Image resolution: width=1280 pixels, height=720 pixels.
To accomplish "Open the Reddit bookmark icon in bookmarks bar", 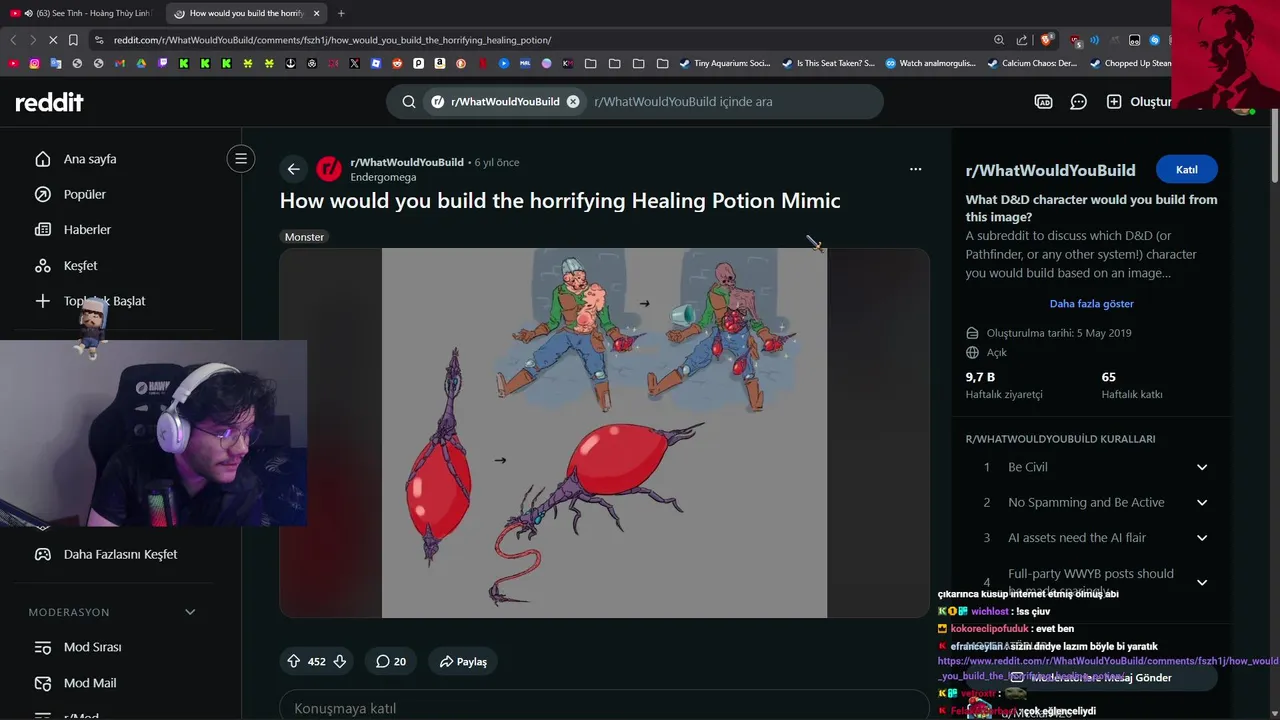I will [x=397, y=63].
